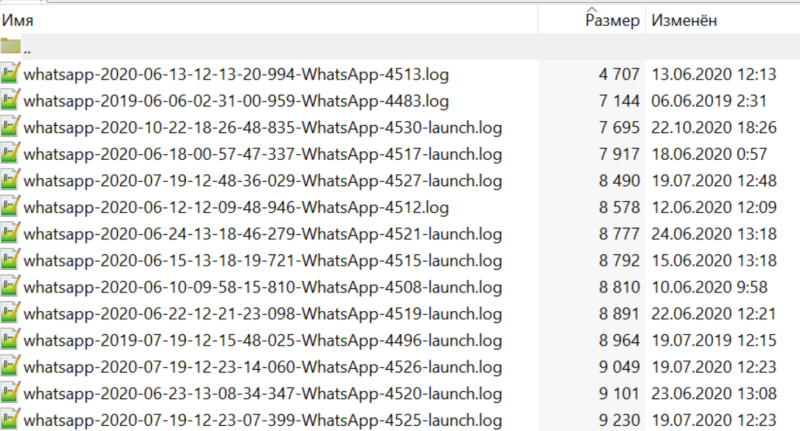Click the date 18.06.2020 0:57

point(709,154)
